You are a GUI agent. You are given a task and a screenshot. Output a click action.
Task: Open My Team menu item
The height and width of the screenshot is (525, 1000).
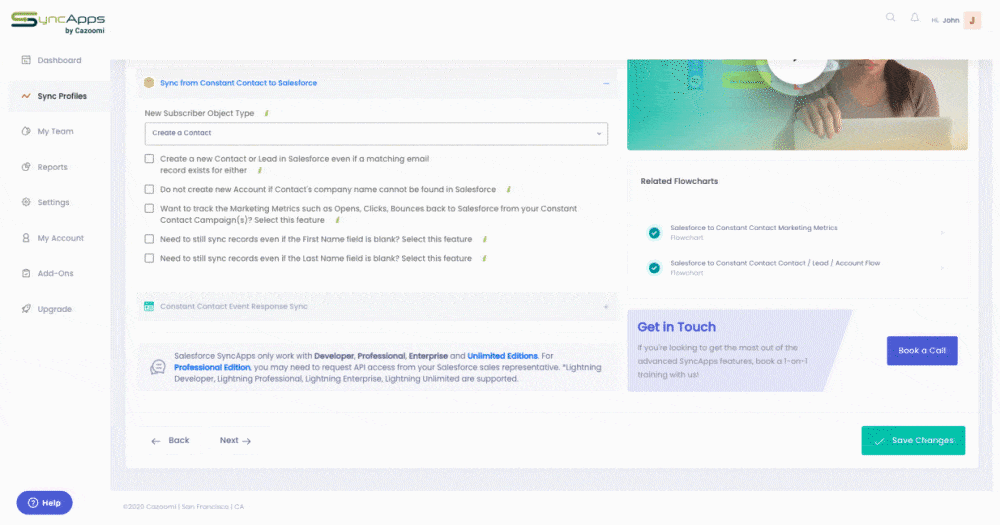[x=55, y=131]
